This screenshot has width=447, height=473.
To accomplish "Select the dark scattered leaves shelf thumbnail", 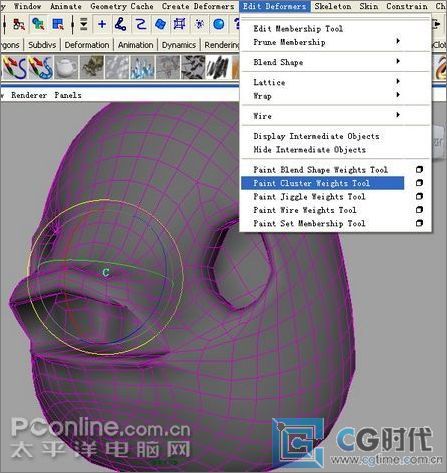I will [x=193, y=67].
